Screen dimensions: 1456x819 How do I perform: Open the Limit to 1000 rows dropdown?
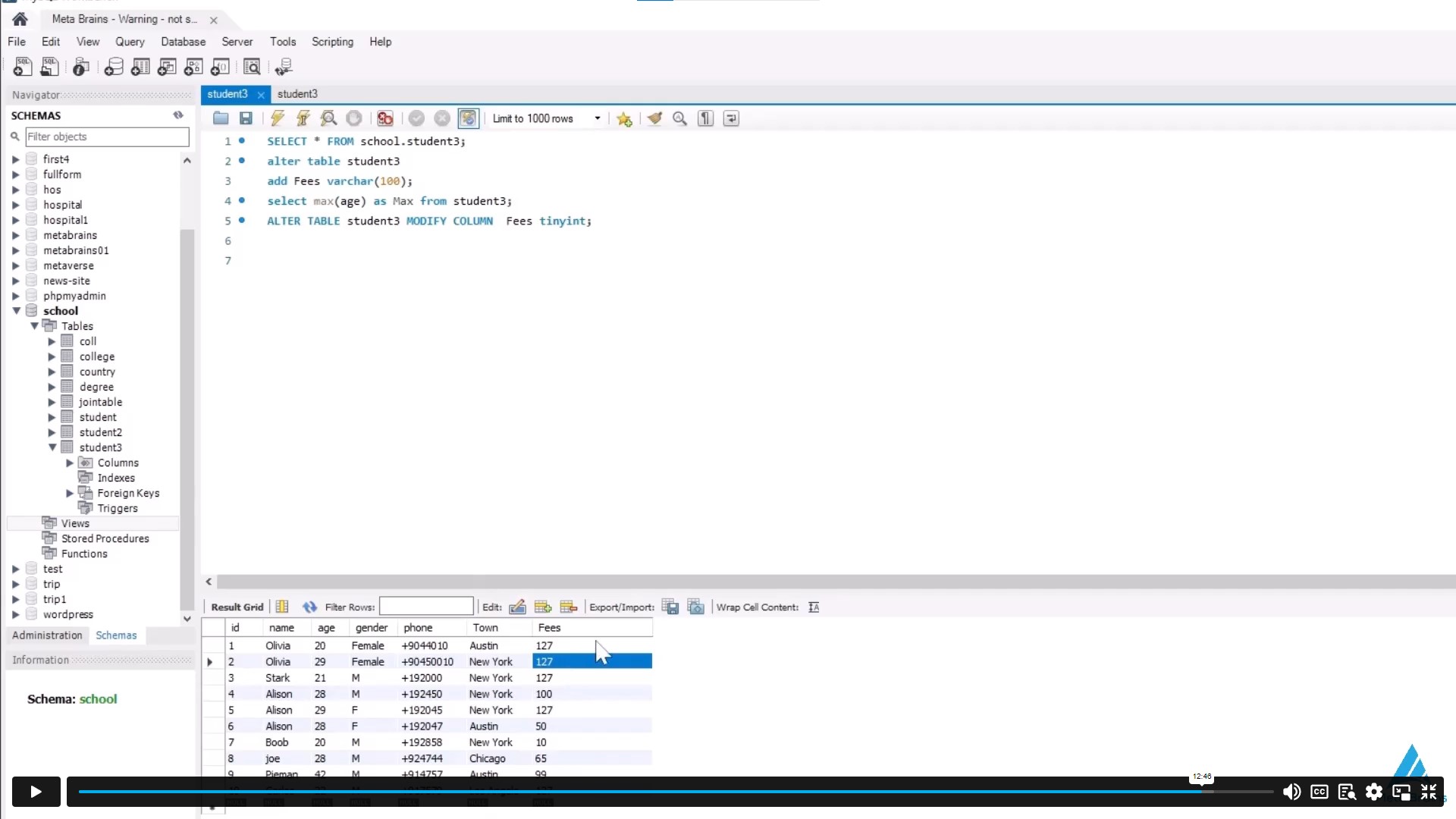(x=598, y=118)
